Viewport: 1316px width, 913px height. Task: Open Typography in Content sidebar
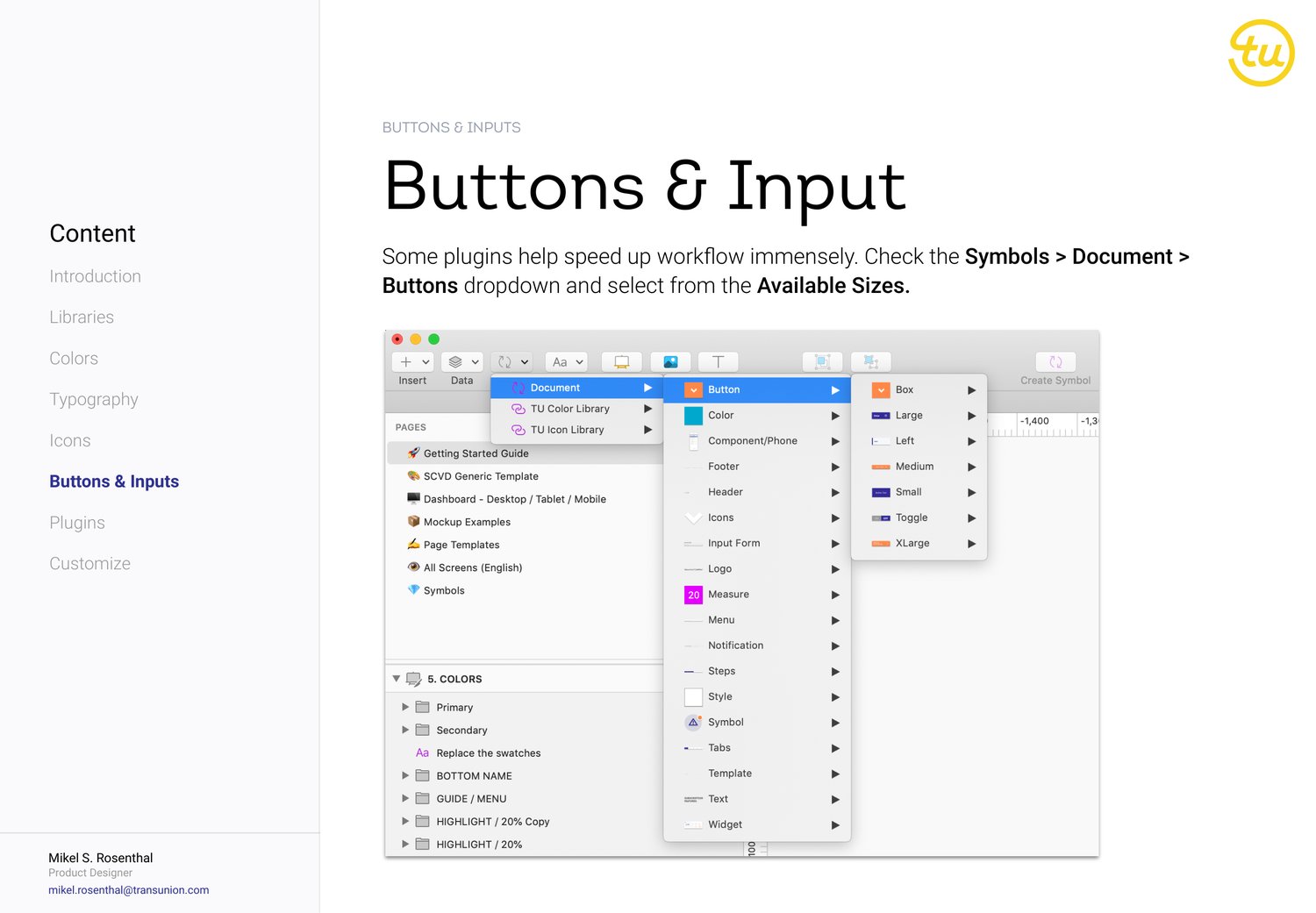94,400
